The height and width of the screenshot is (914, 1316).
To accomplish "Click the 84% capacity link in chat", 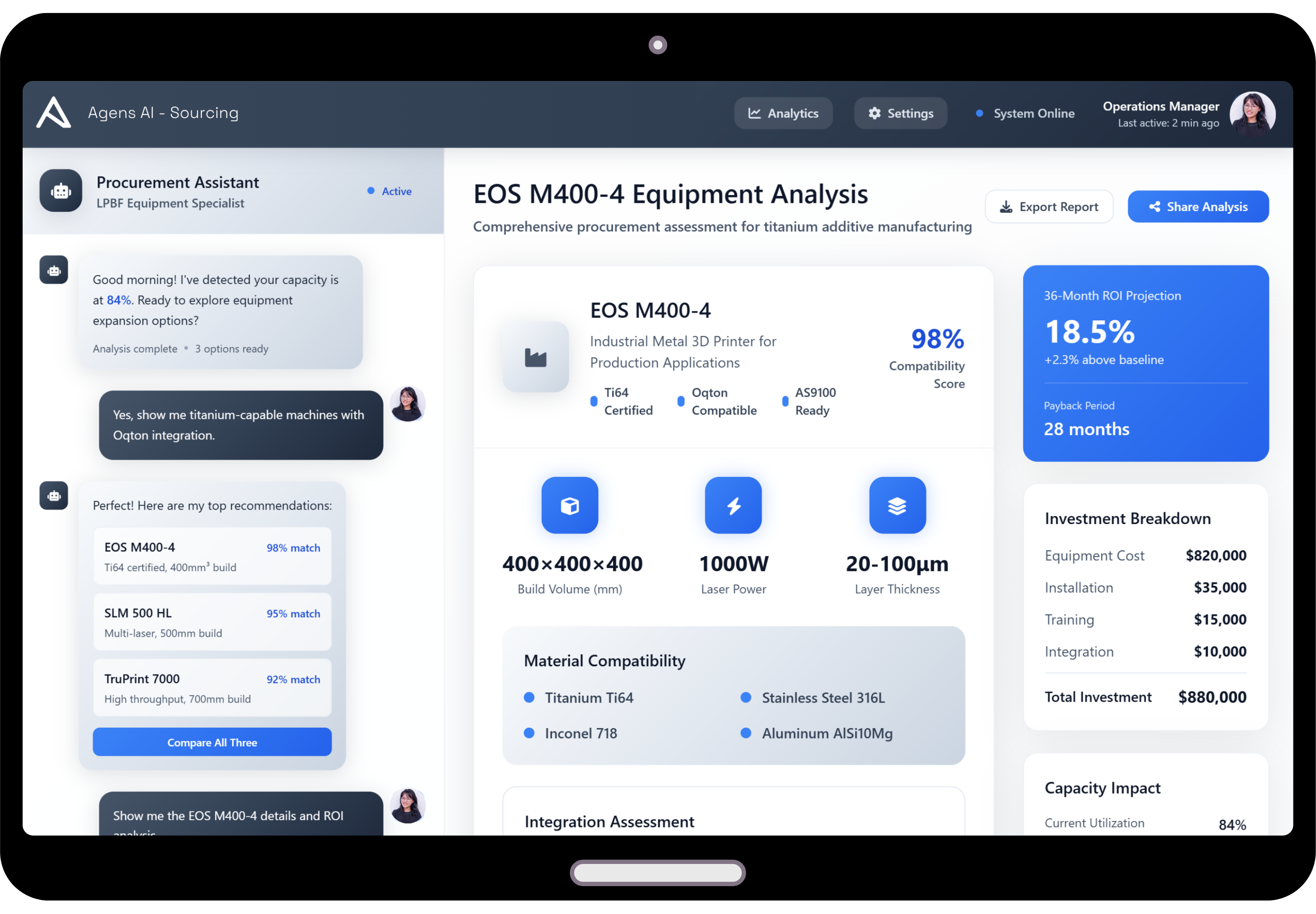I will (118, 300).
